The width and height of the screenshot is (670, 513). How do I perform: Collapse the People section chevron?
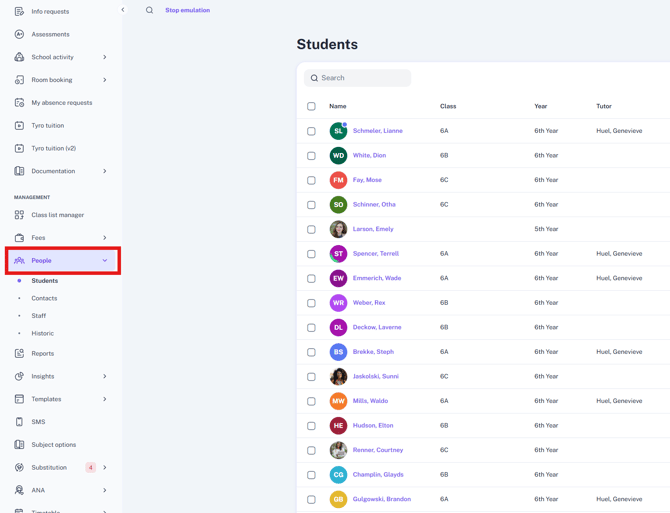105,261
